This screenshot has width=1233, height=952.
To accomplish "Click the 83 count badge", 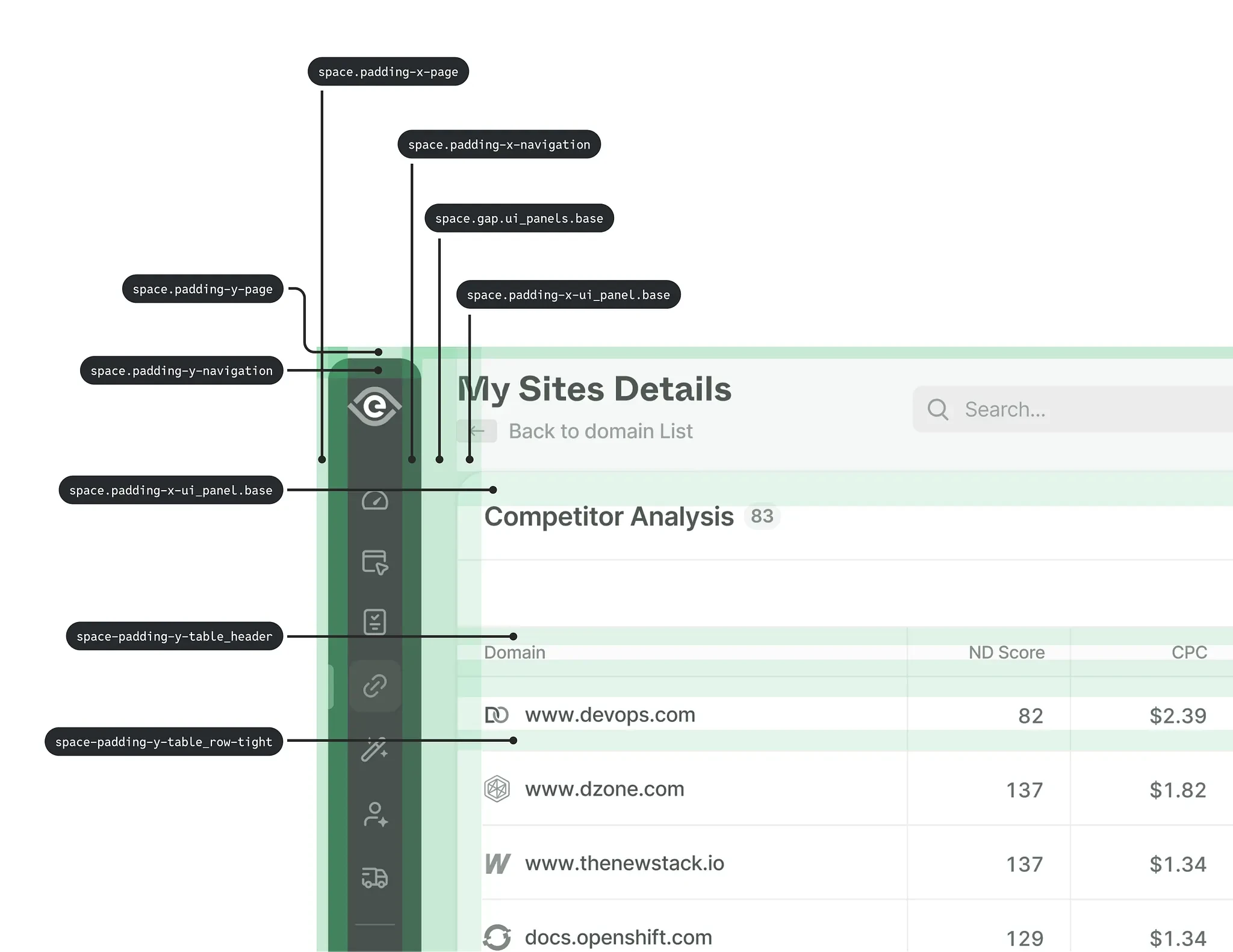I will point(762,516).
